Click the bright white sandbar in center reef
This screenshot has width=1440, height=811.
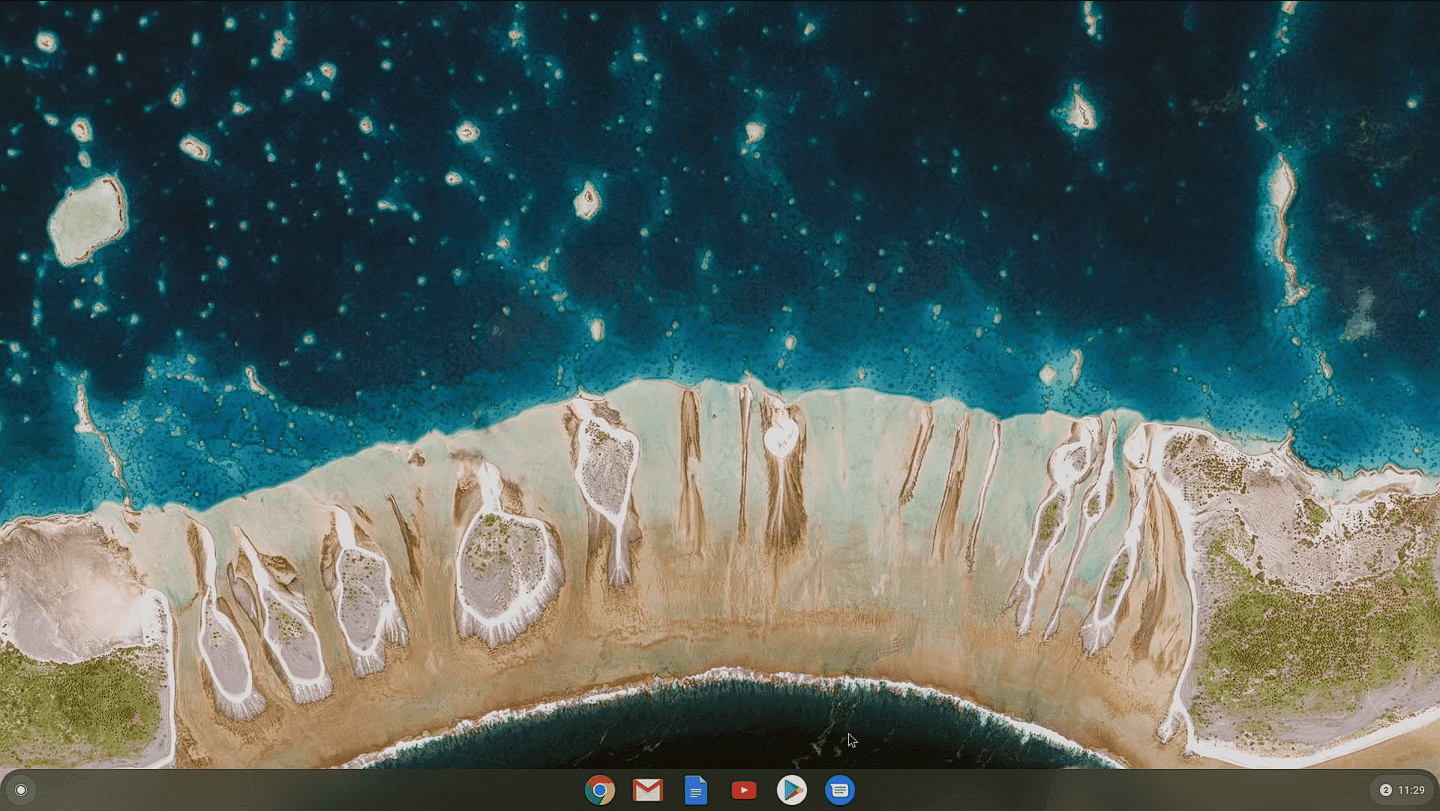781,436
